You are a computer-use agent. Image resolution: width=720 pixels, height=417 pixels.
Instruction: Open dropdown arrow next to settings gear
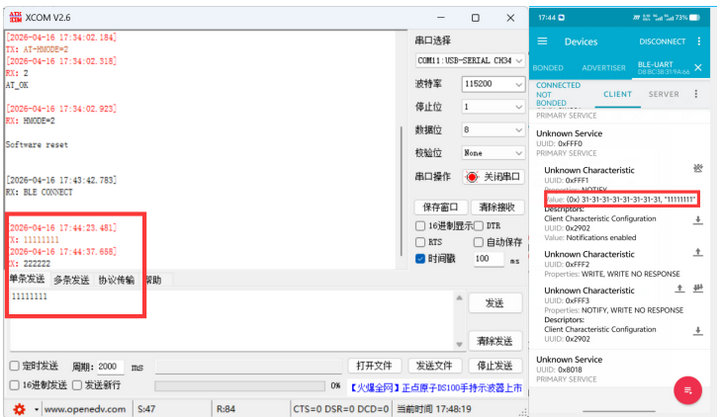pos(36,409)
